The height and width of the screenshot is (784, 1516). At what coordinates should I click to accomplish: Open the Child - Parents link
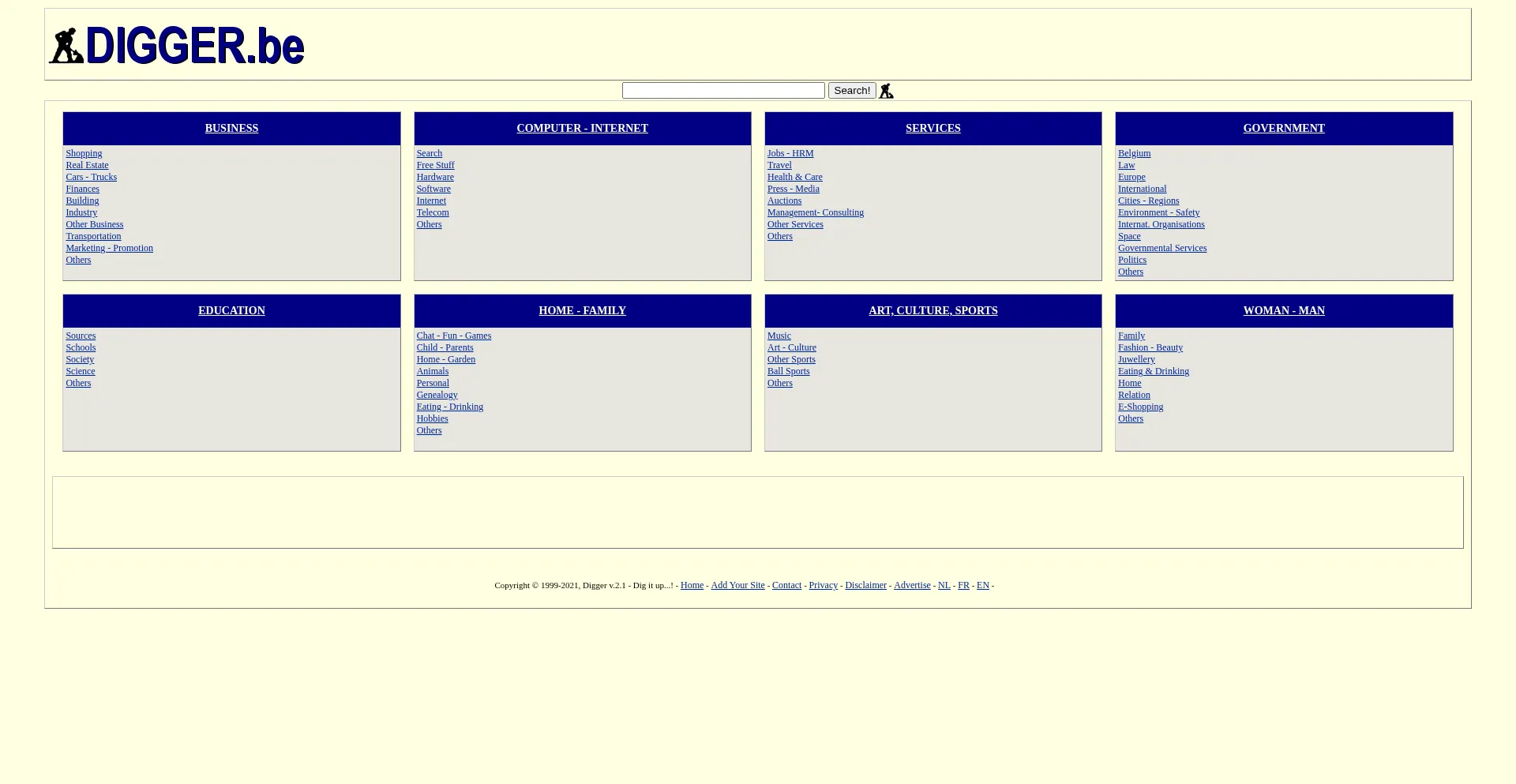445,347
